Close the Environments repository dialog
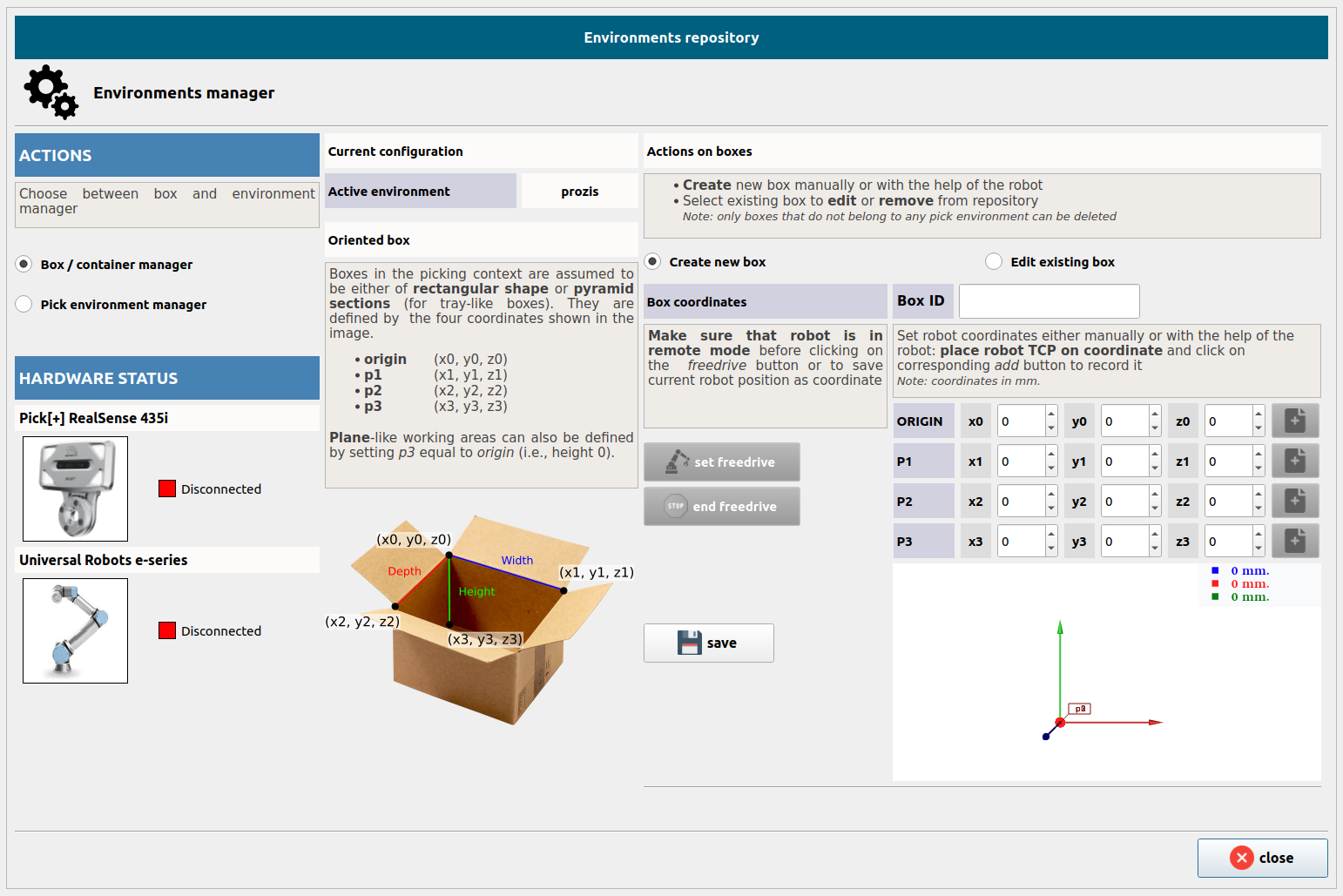This screenshot has height=896, width=1343. coord(1262,858)
